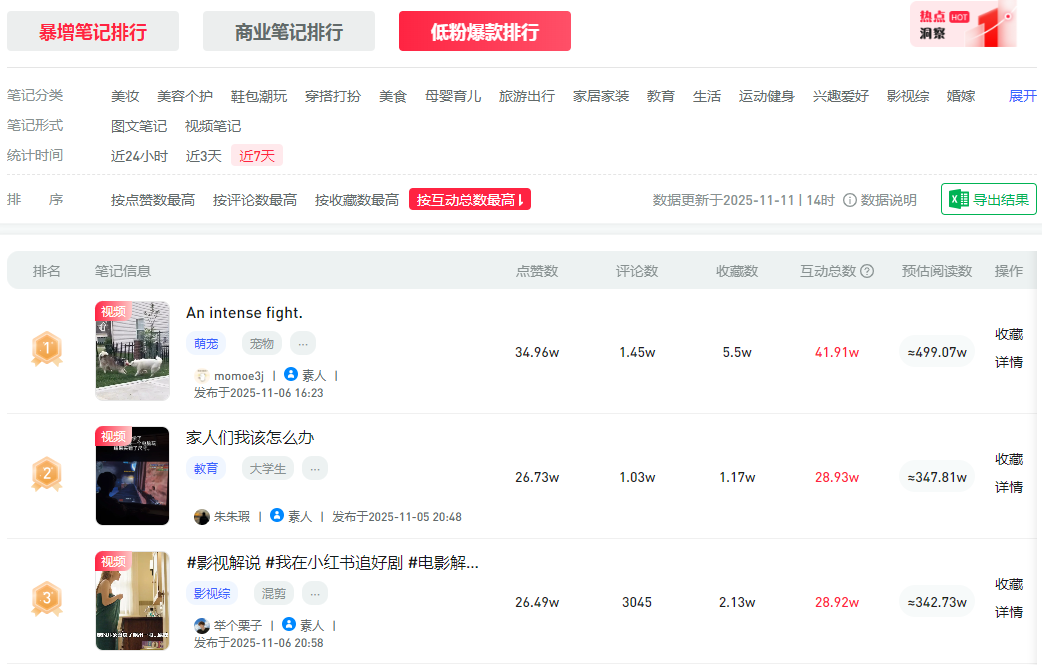Viewport: 1042px width, 665px height.
Task: Click 详情 for the first ranked note
Action: [x=1008, y=362]
